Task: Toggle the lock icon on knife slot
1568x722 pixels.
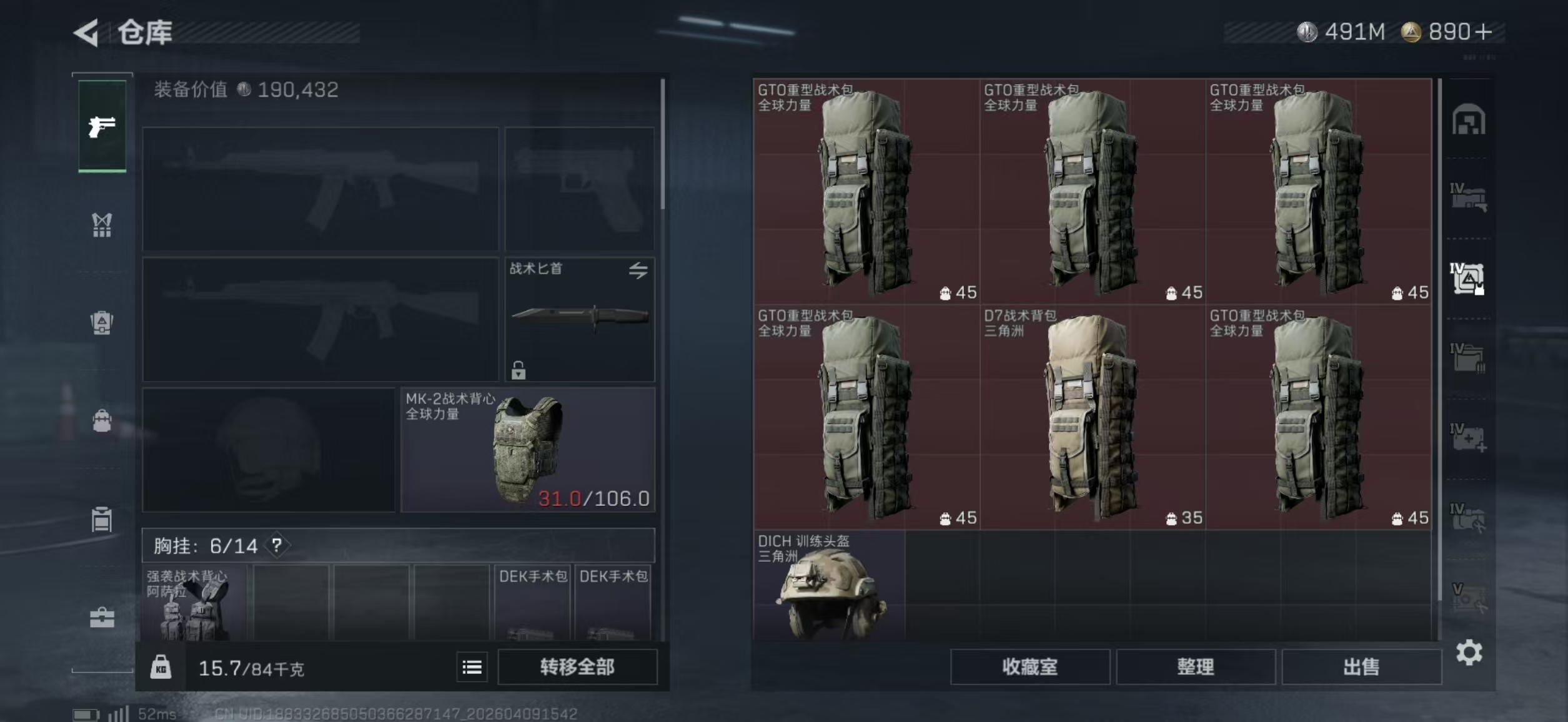Action: tap(519, 370)
